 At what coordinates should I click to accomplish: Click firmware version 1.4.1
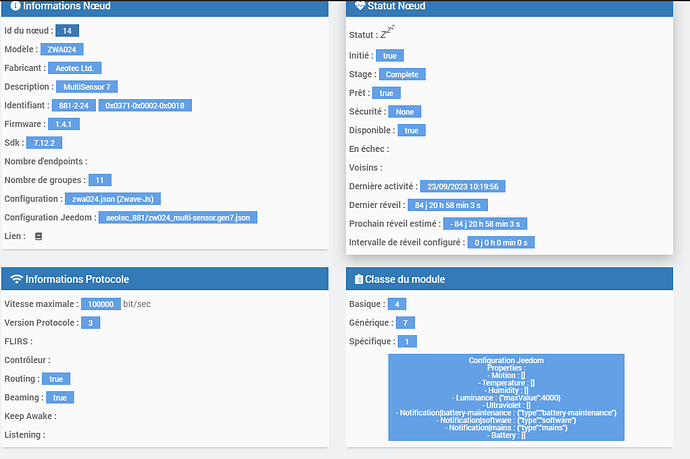(x=64, y=124)
